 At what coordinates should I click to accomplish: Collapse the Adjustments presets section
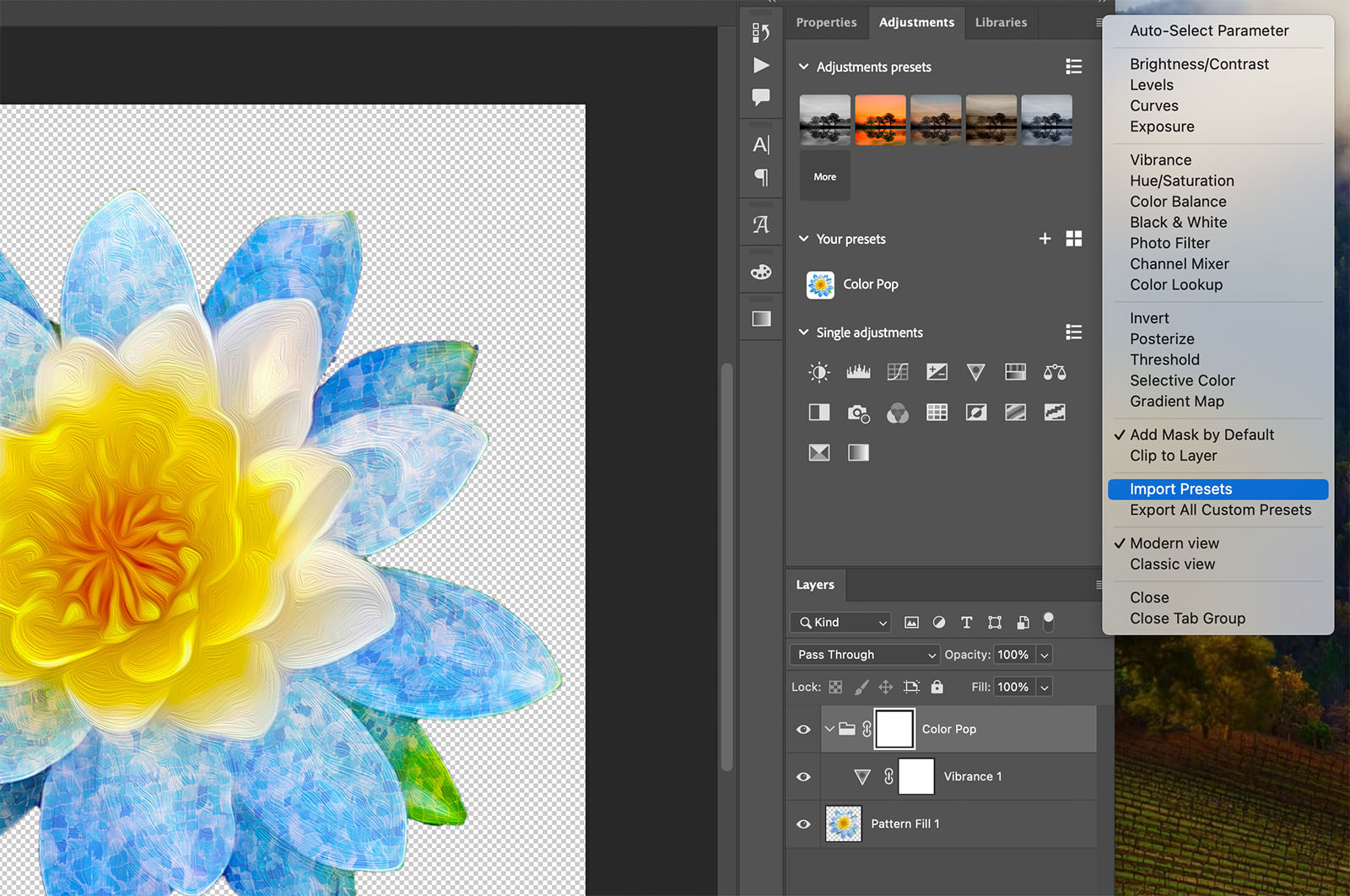point(803,67)
